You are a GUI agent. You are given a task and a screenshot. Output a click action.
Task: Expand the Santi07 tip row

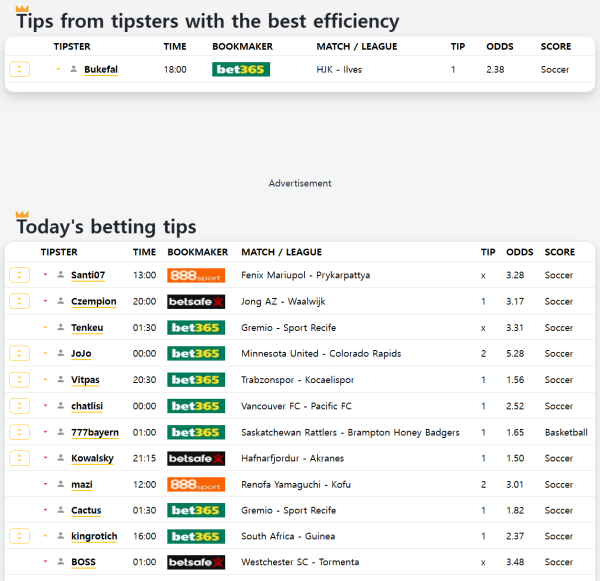click(x=19, y=275)
